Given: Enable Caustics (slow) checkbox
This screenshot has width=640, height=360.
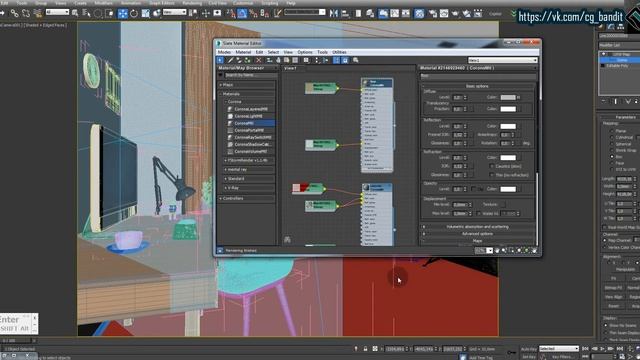Looking at the screenshot, I should pyautogui.click(x=491, y=166).
